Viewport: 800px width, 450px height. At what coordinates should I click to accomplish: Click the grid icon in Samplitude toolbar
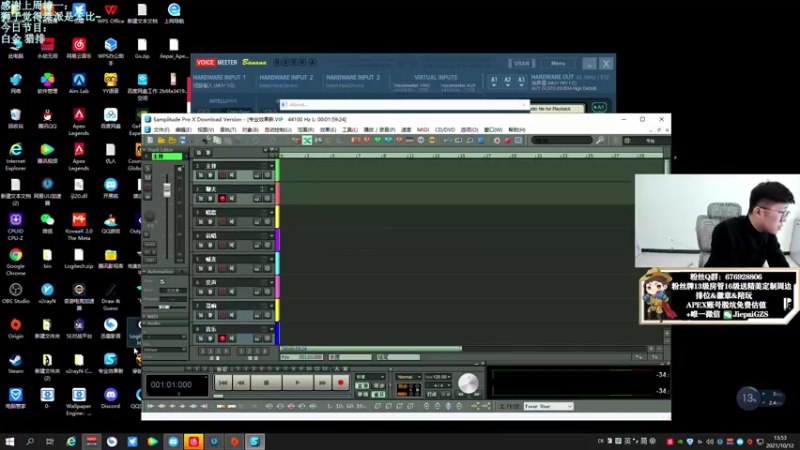627,140
